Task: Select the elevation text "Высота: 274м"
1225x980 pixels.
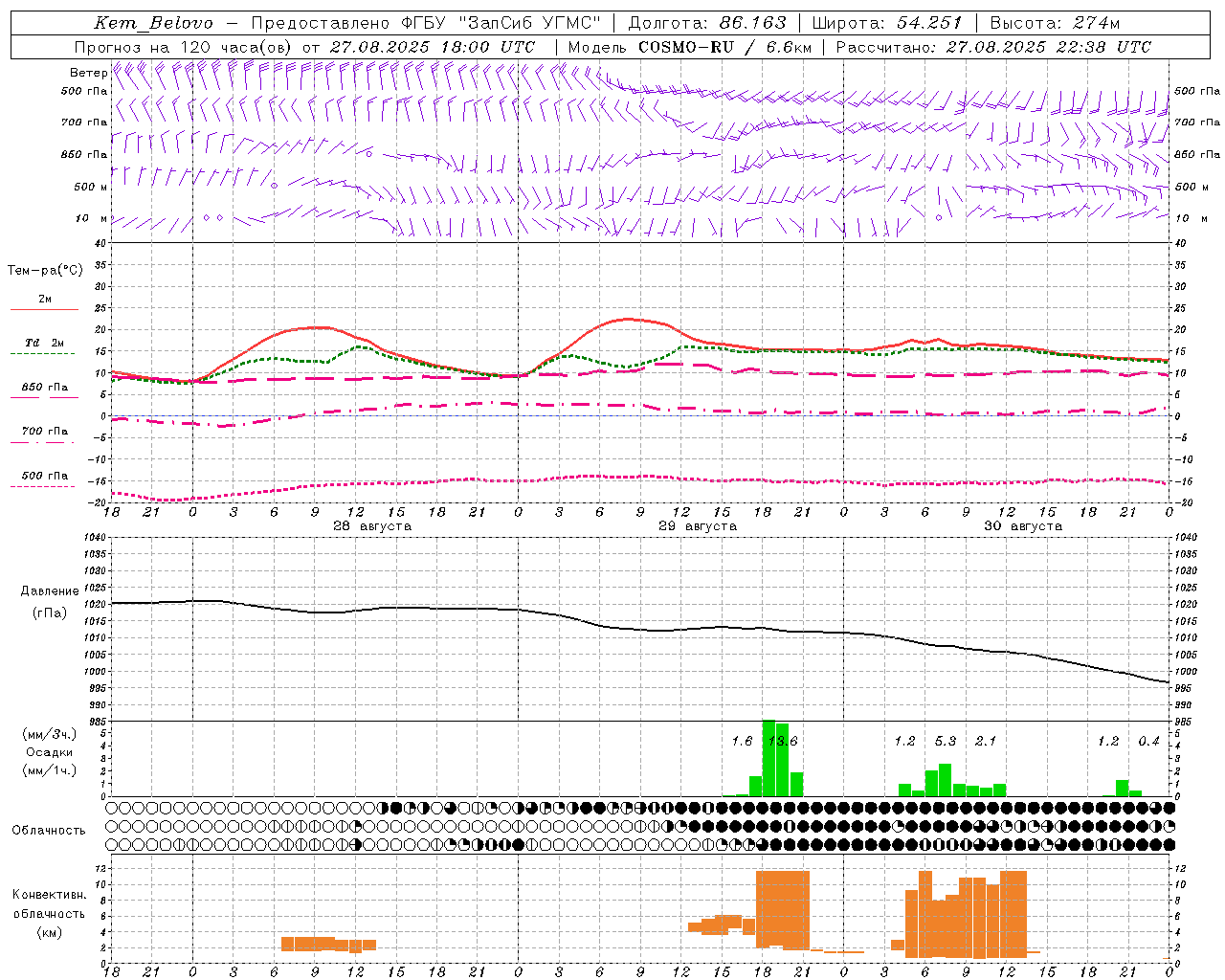Action: [1055, 23]
